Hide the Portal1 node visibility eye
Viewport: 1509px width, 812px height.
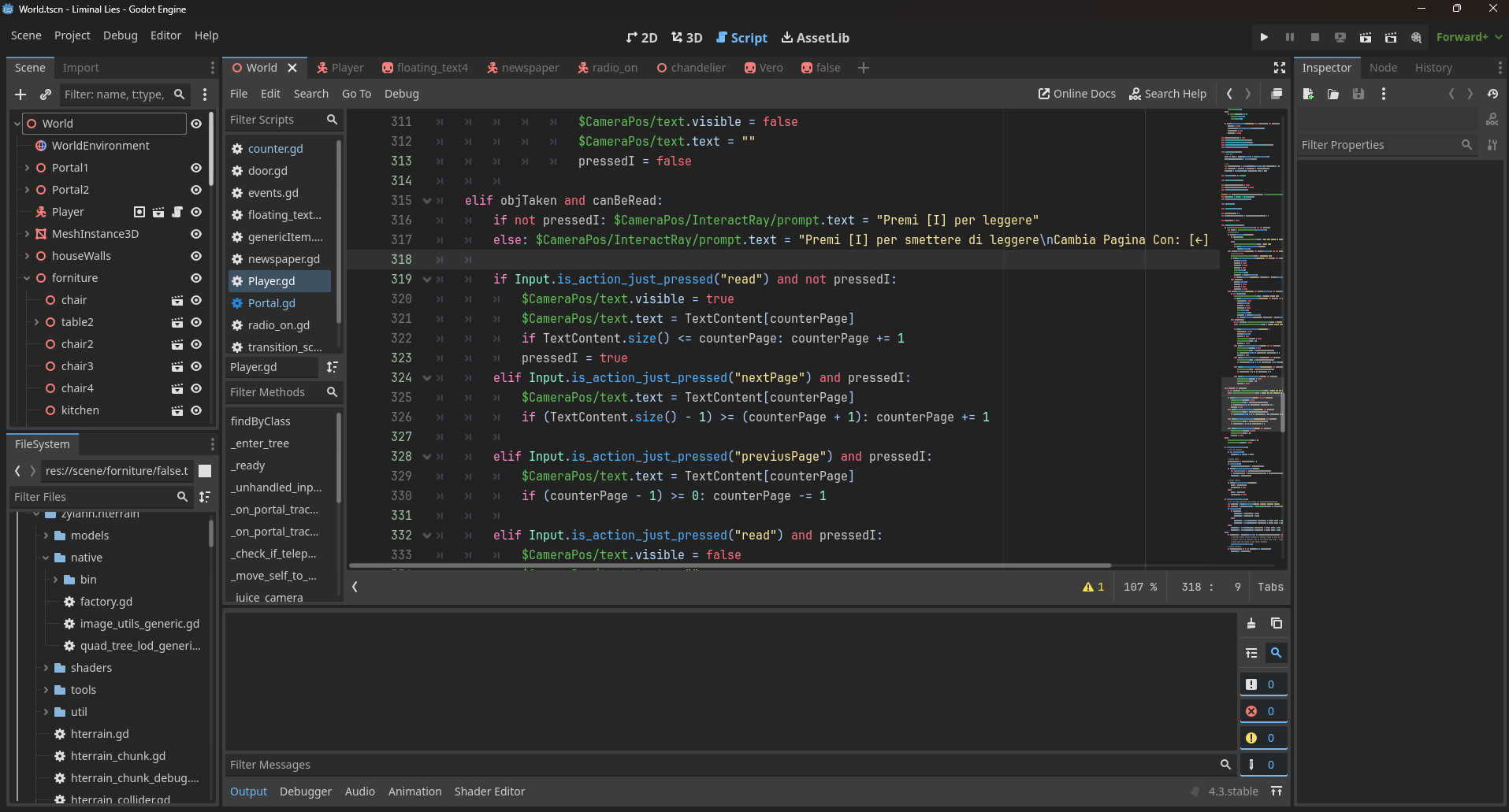click(x=196, y=168)
